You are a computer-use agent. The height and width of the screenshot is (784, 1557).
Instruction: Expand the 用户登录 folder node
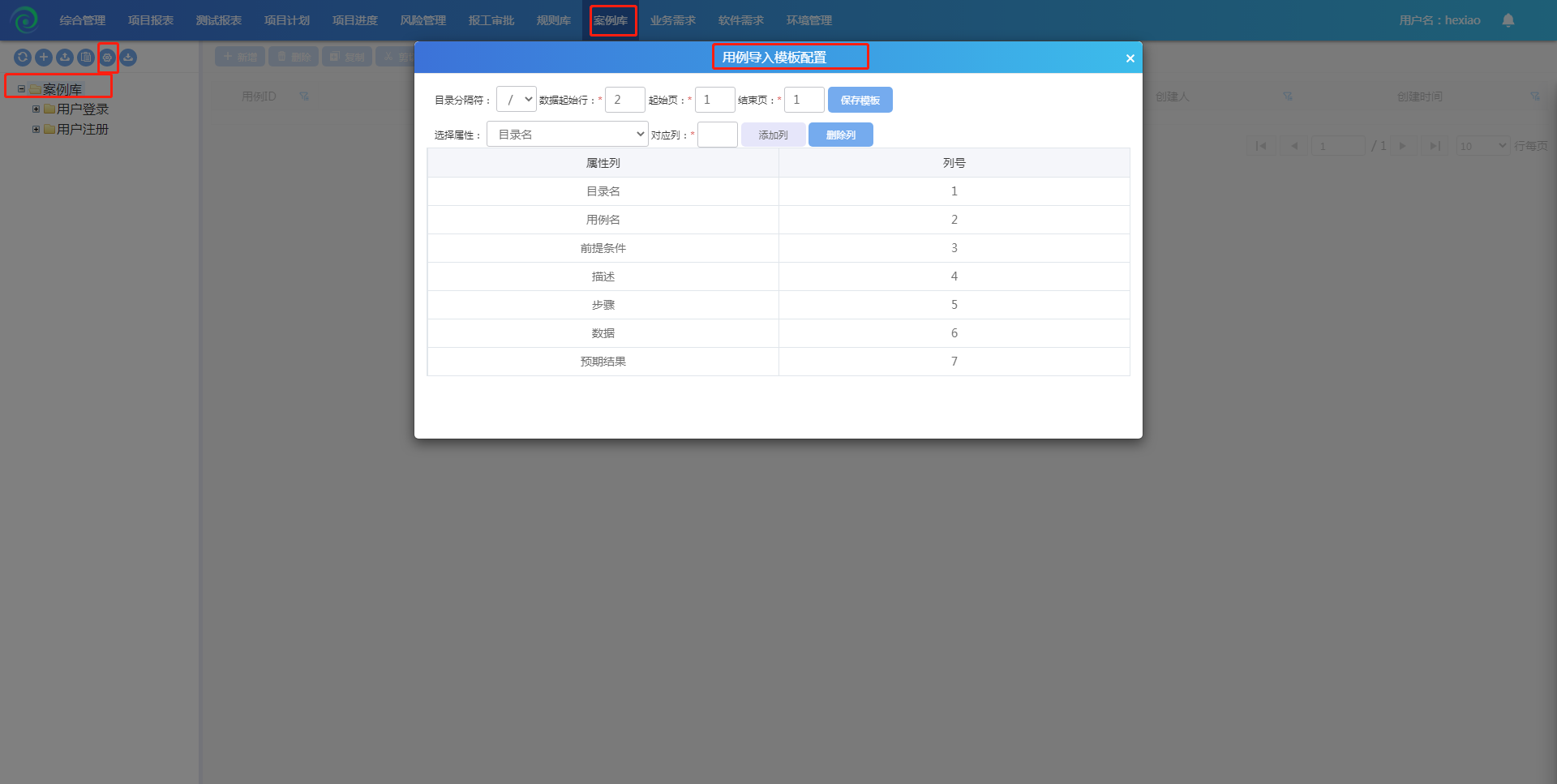[36, 109]
